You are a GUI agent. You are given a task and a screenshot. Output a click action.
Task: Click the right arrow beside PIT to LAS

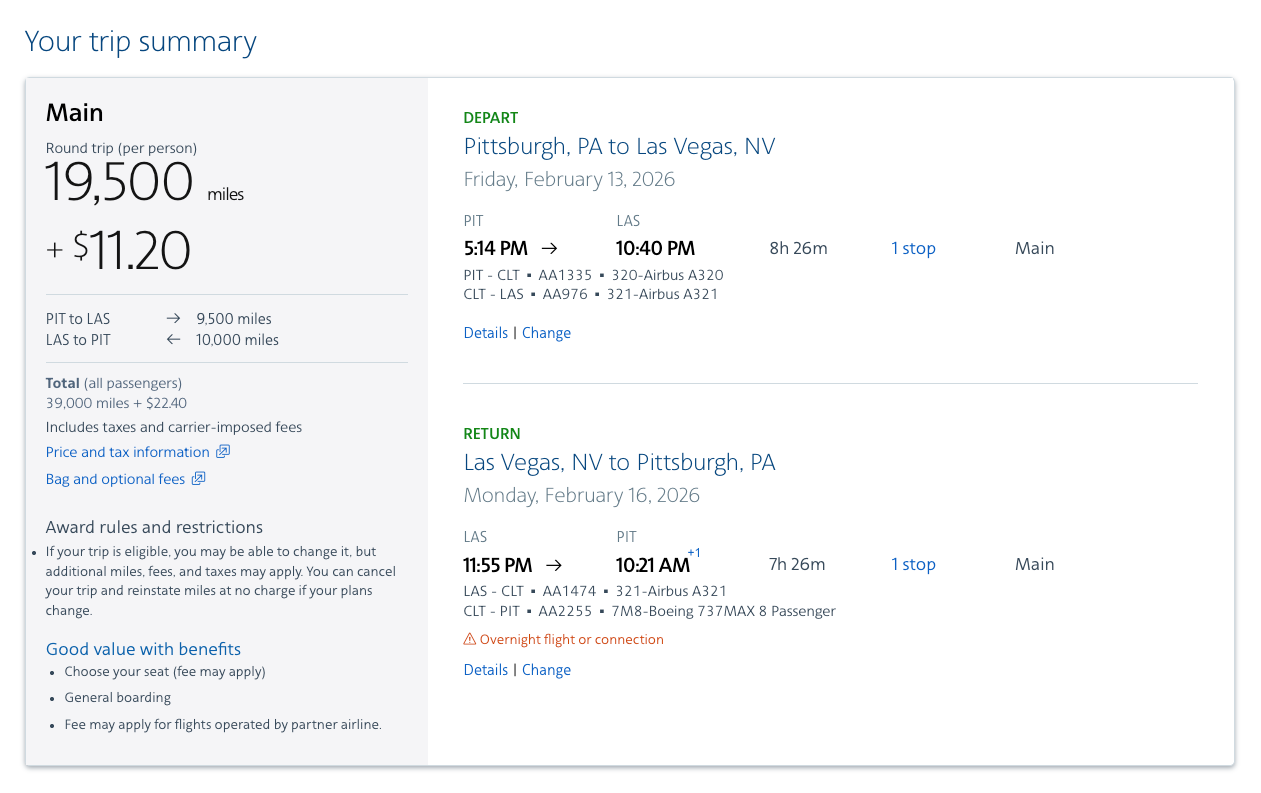pos(173,318)
